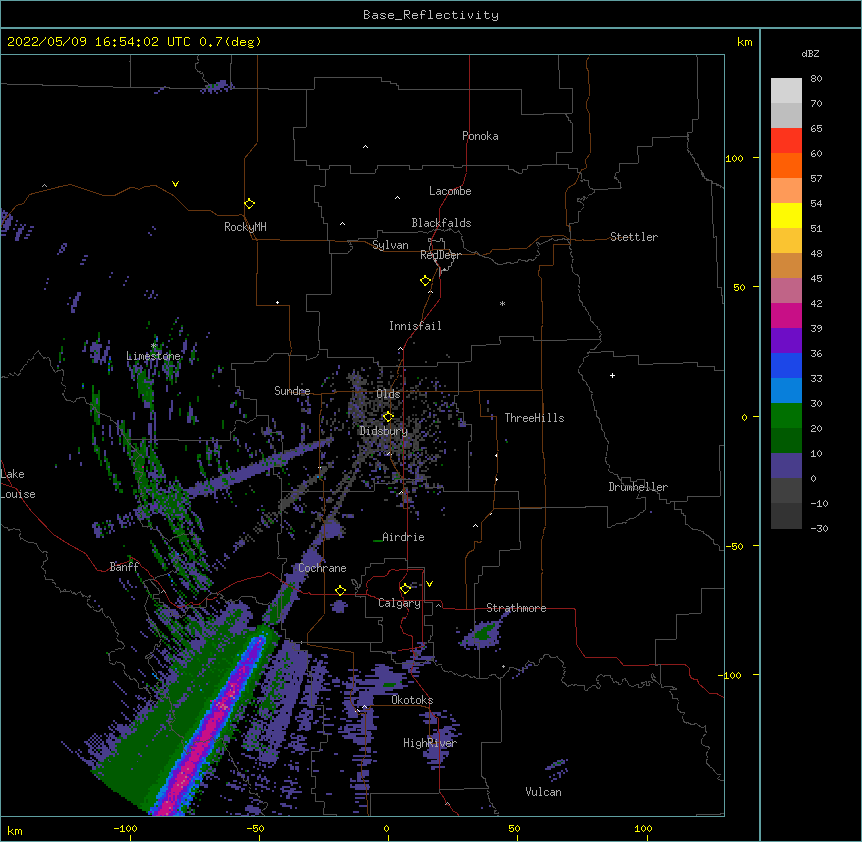Click the Base_Reflectivity title

click(x=431, y=15)
